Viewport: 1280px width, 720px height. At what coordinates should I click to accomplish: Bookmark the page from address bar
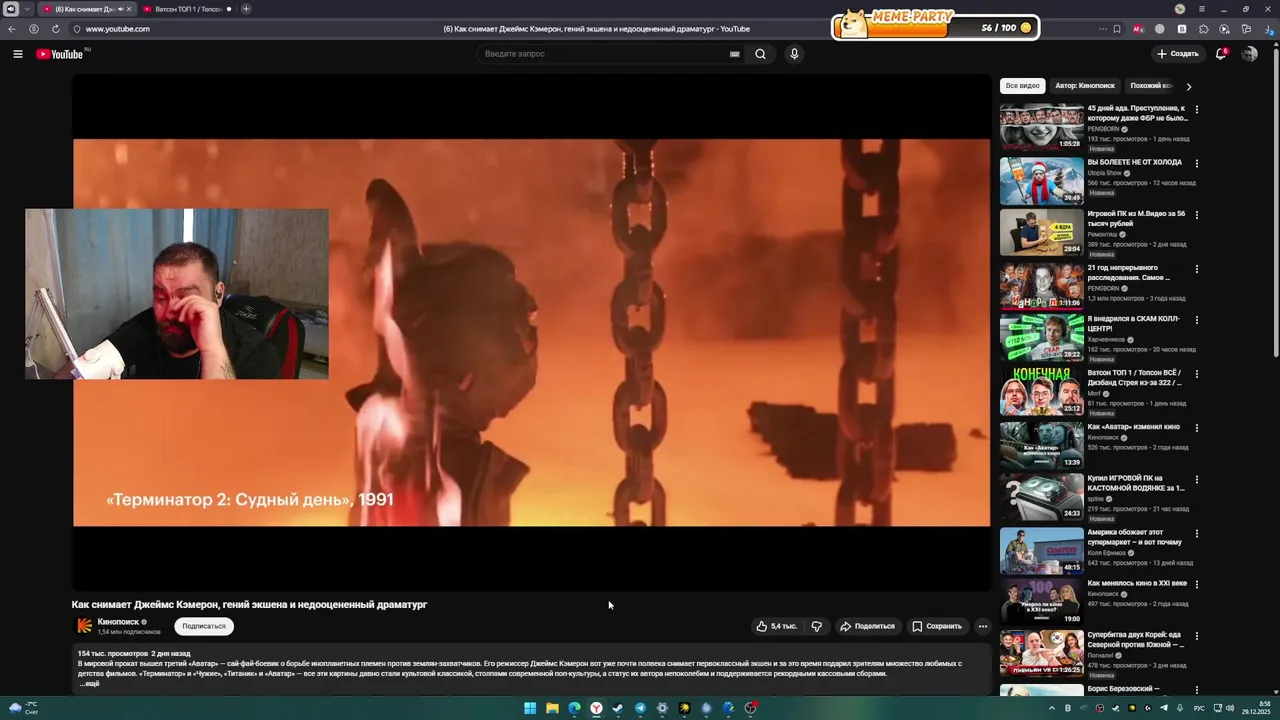click(x=1117, y=29)
